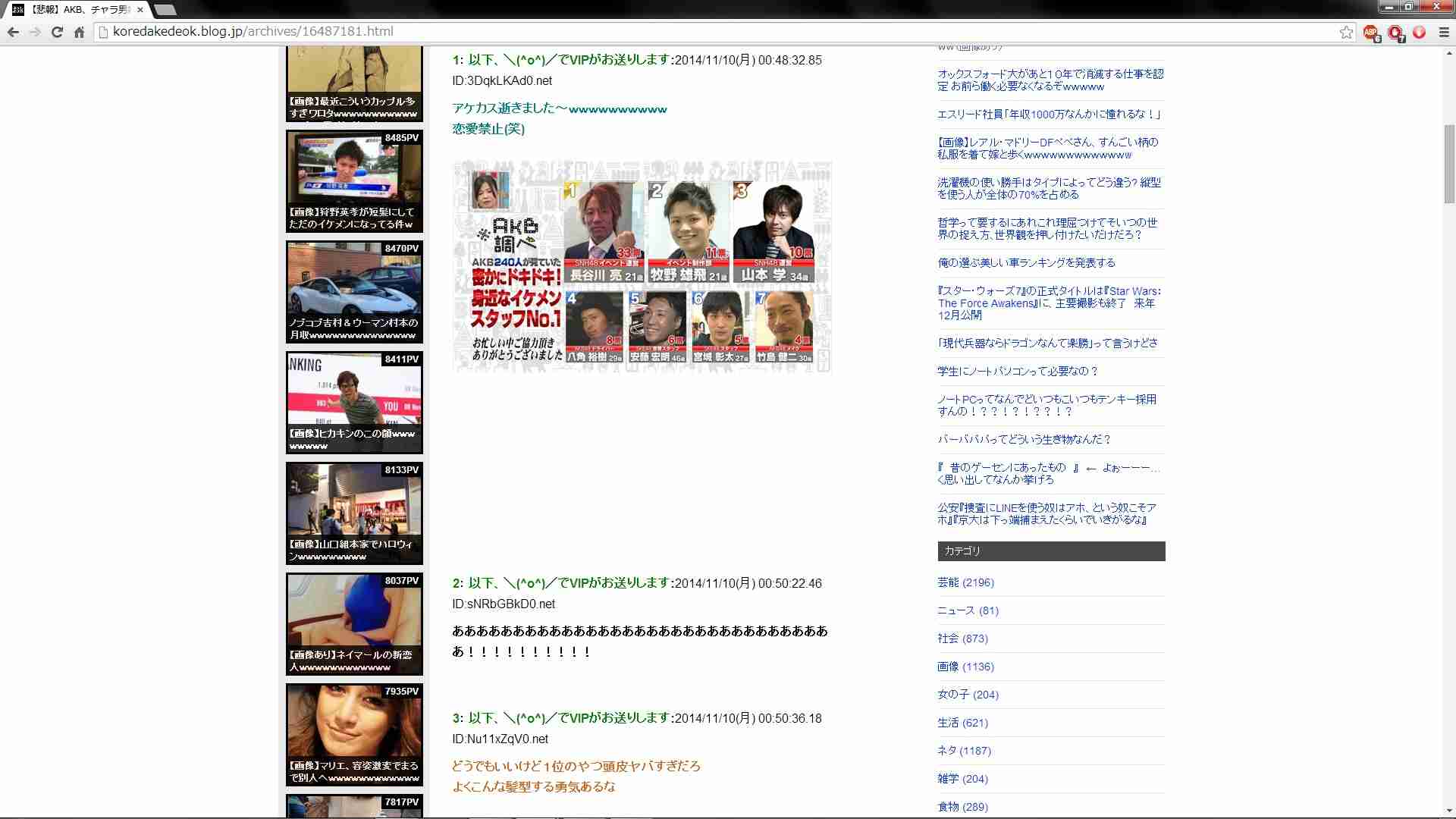Close the AKB browser tab

pos(140,10)
